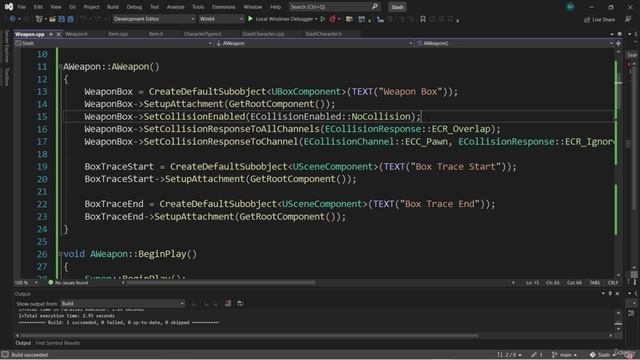Switch to the Item.cpp tab

coord(118,34)
